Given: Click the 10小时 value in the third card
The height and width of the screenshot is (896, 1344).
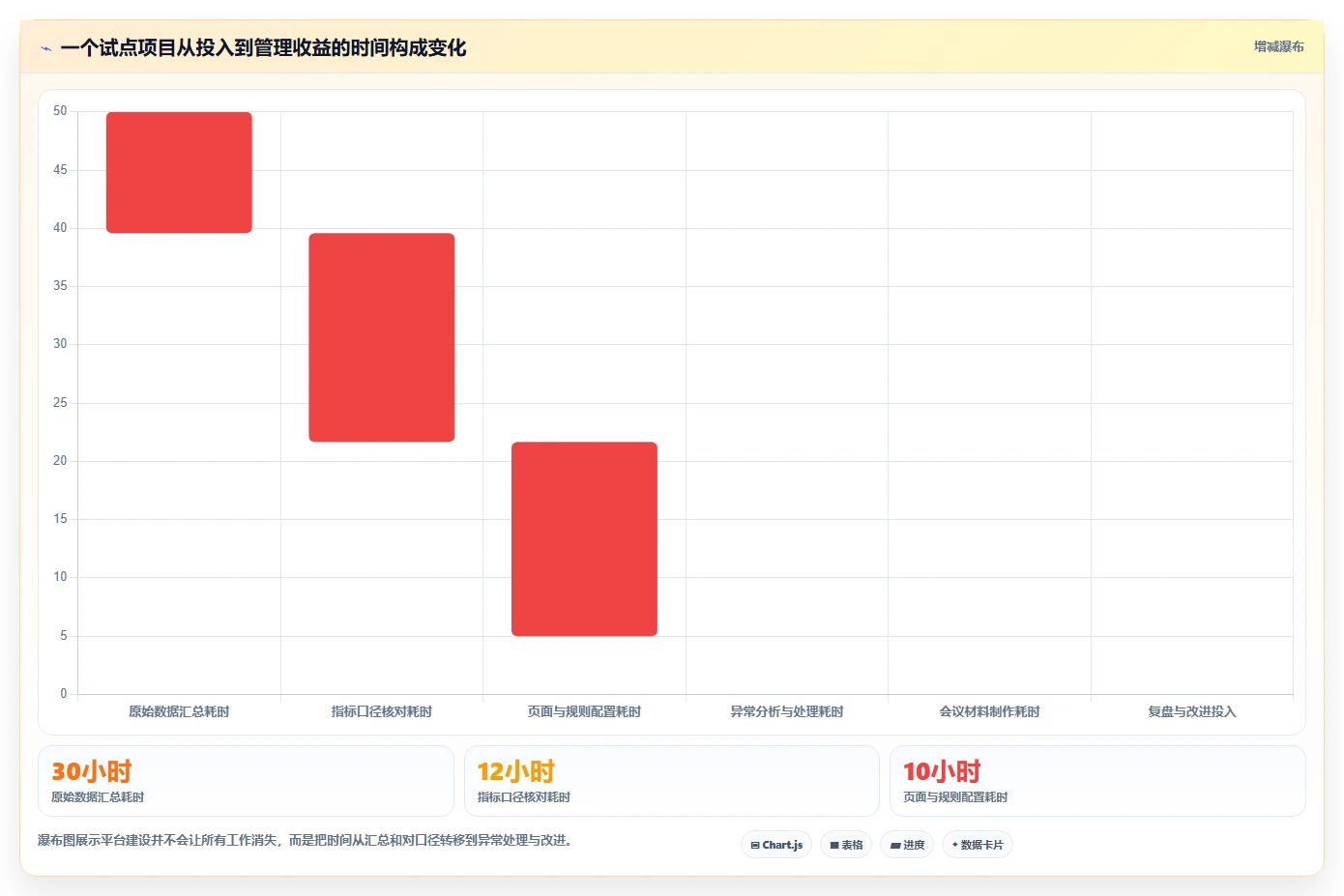Looking at the screenshot, I should pos(942,771).
